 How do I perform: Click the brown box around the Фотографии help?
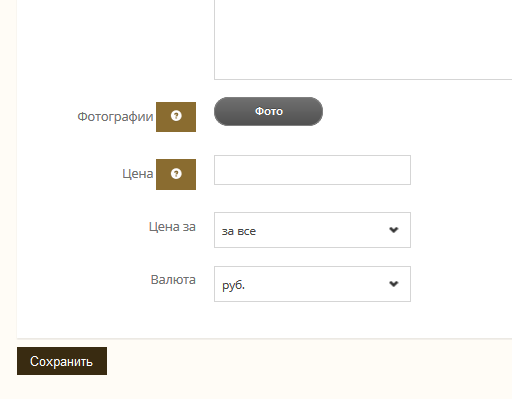176,117
